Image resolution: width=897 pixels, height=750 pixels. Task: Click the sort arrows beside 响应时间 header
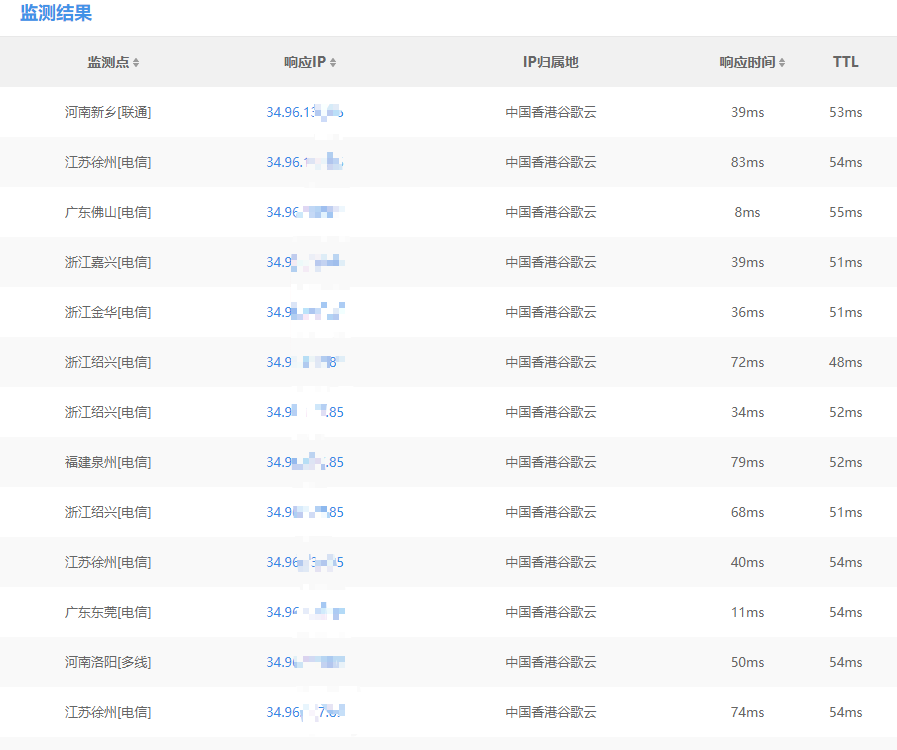pos(782,63)
